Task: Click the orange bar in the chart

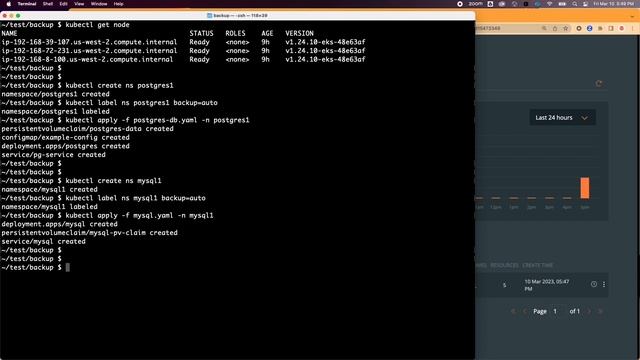Action: 584,188
